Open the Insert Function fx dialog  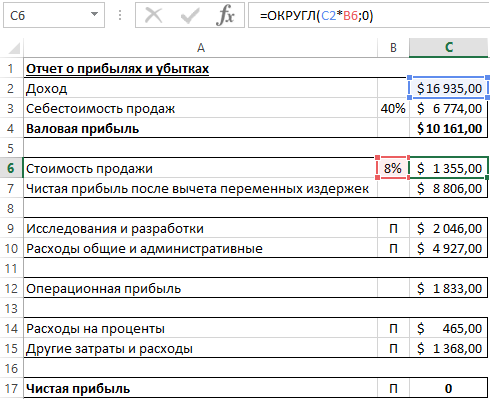(x=225, y=15)
